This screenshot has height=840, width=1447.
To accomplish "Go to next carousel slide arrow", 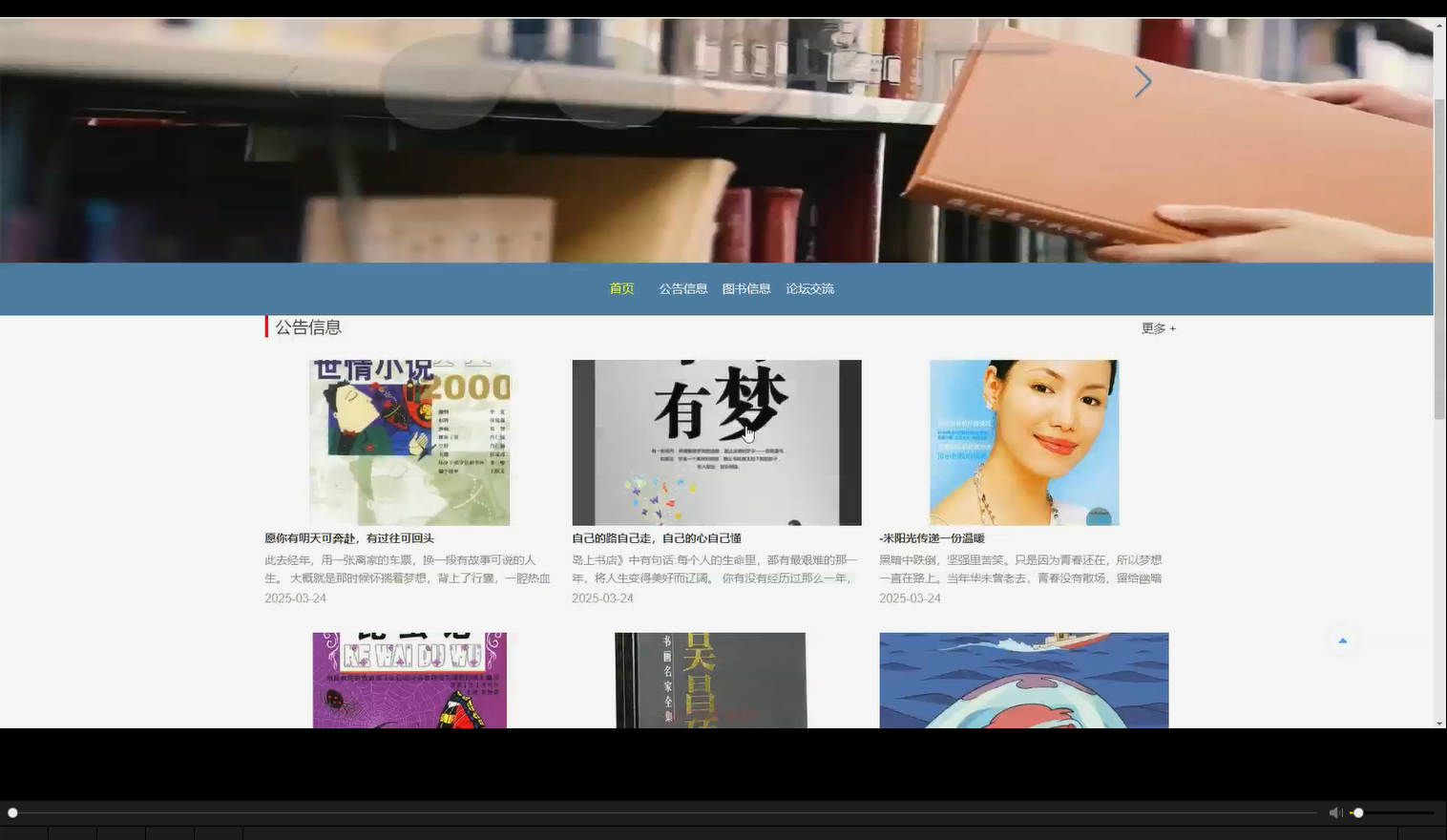I will click(1143, 82).
